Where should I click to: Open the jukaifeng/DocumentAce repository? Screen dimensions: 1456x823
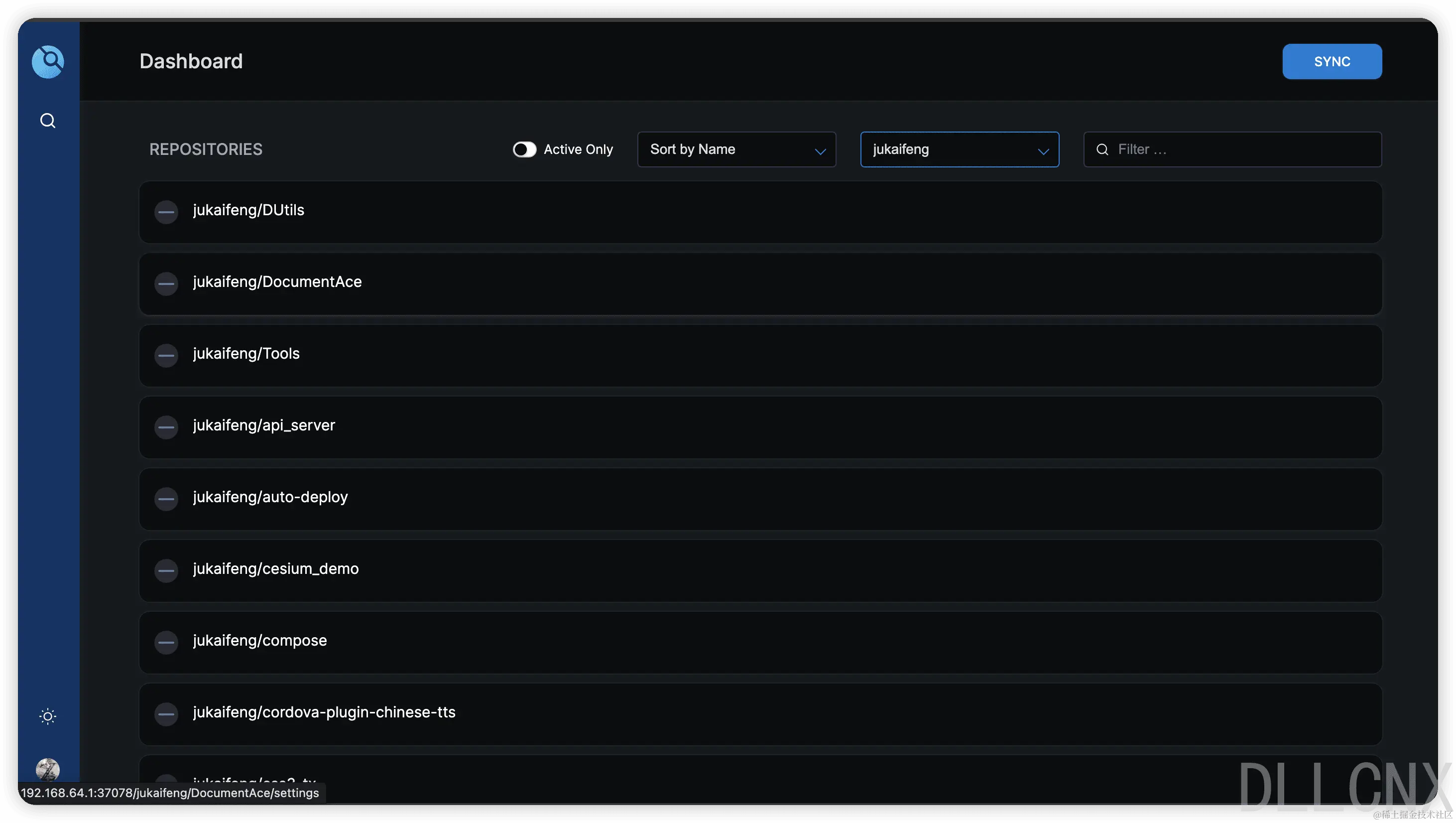[x=277, y=281]
